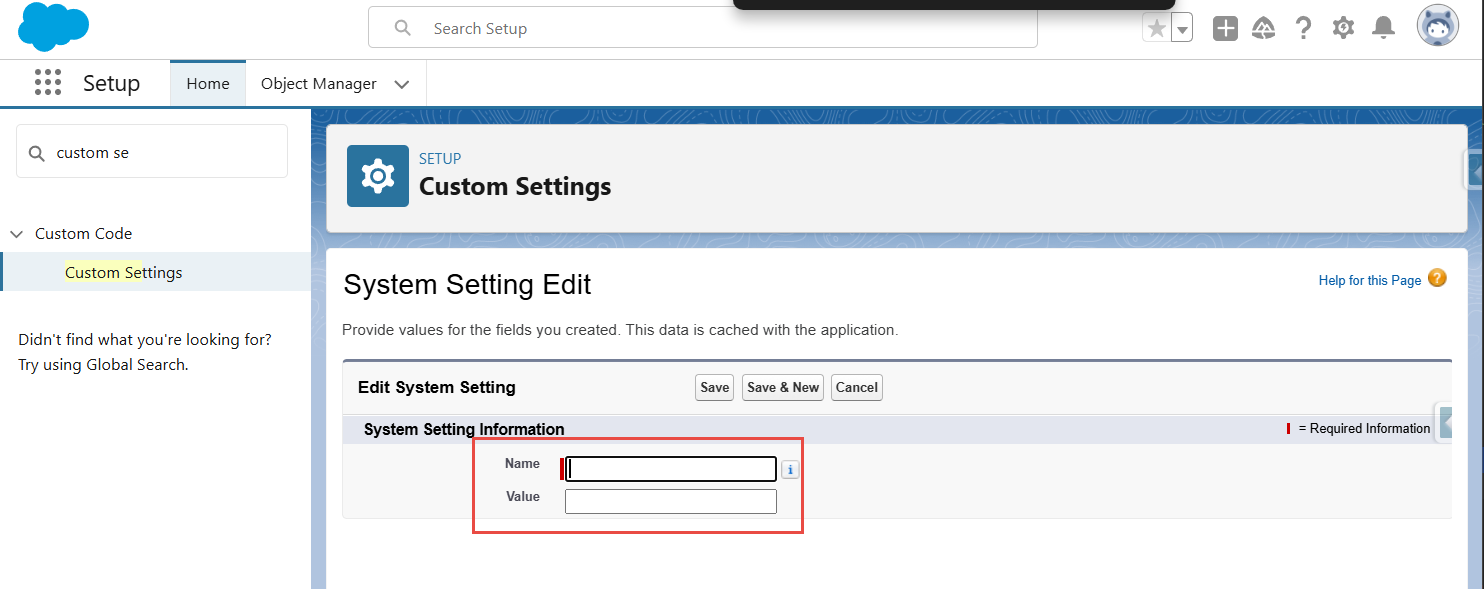Image resolution: width=1484 pixels, height=589 pixels.
Task: Click the Save & New button
Action: [x=783, y=388]
